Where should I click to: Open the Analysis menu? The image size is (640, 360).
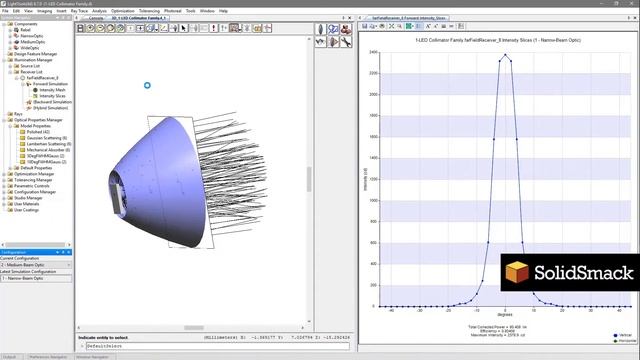click(99, 11)
